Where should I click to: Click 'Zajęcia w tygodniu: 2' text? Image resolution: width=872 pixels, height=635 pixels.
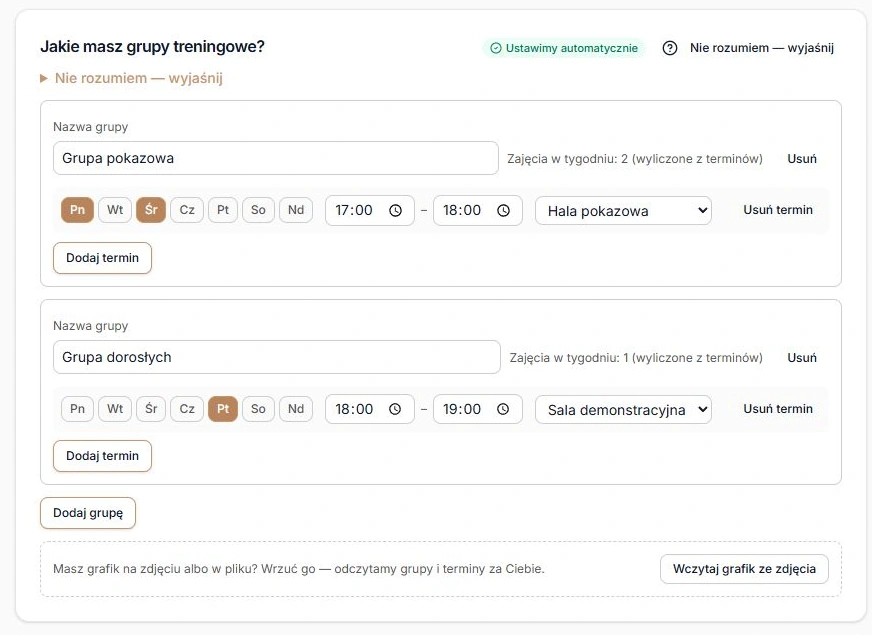click(567, 159)
